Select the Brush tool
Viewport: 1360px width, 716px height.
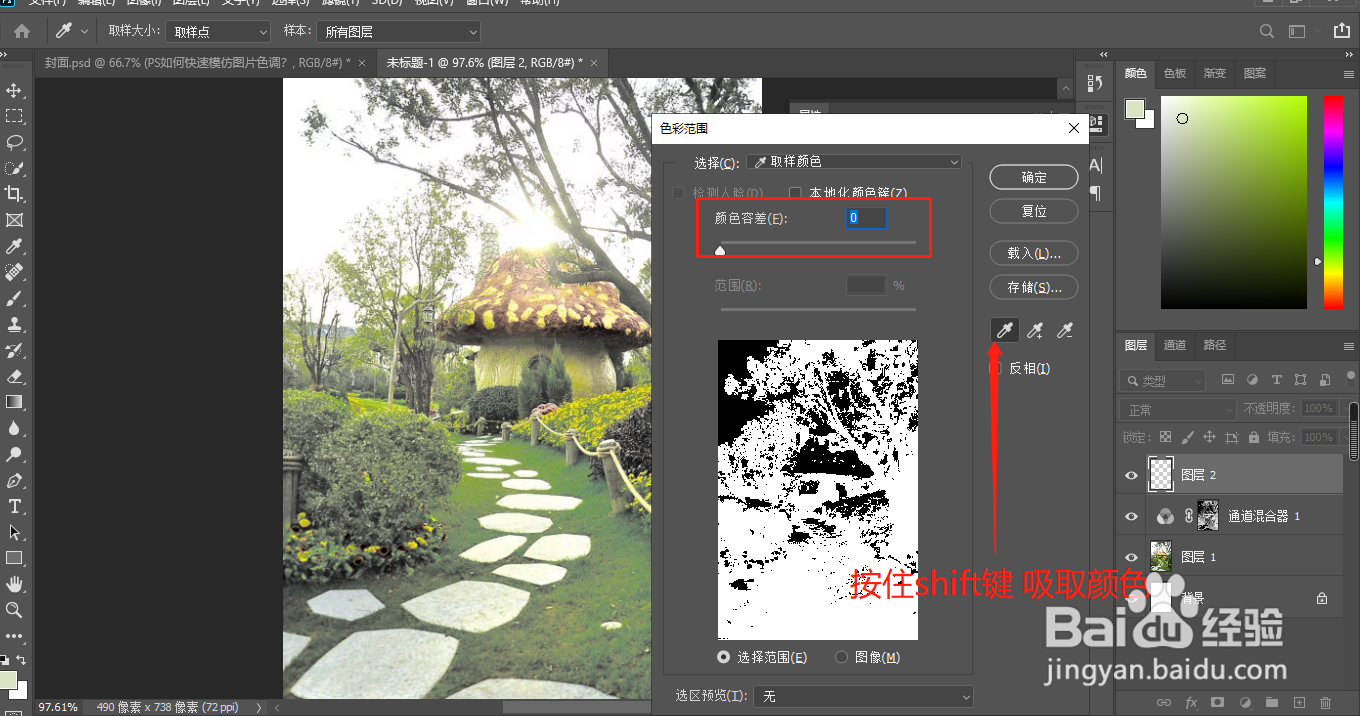(14, 298)
